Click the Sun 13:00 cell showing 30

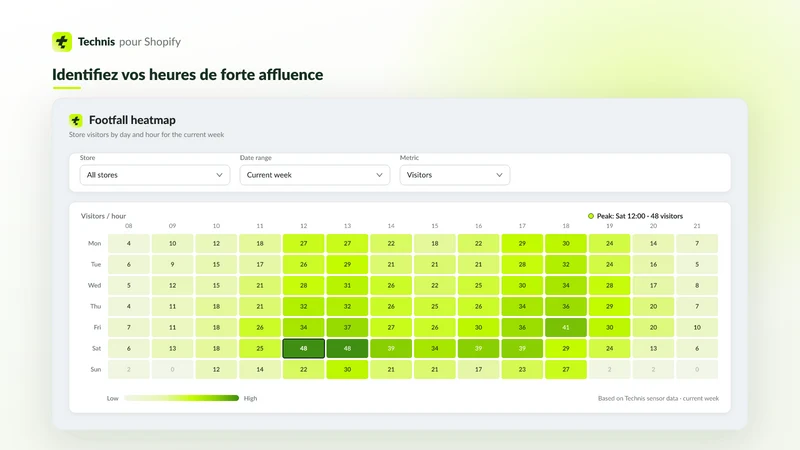pyautogui.click(x=347, y=369)
